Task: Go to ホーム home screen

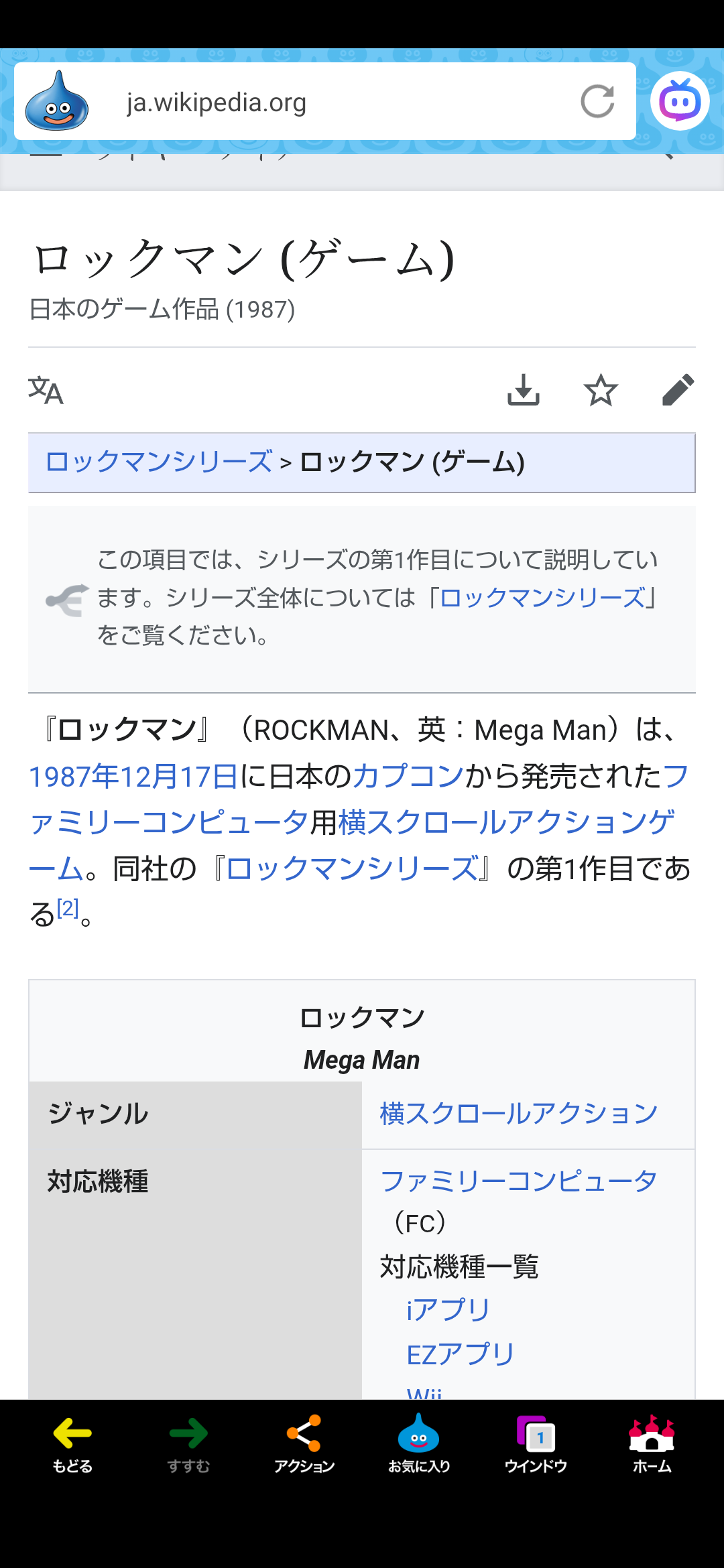Action: pos(652,1444)
